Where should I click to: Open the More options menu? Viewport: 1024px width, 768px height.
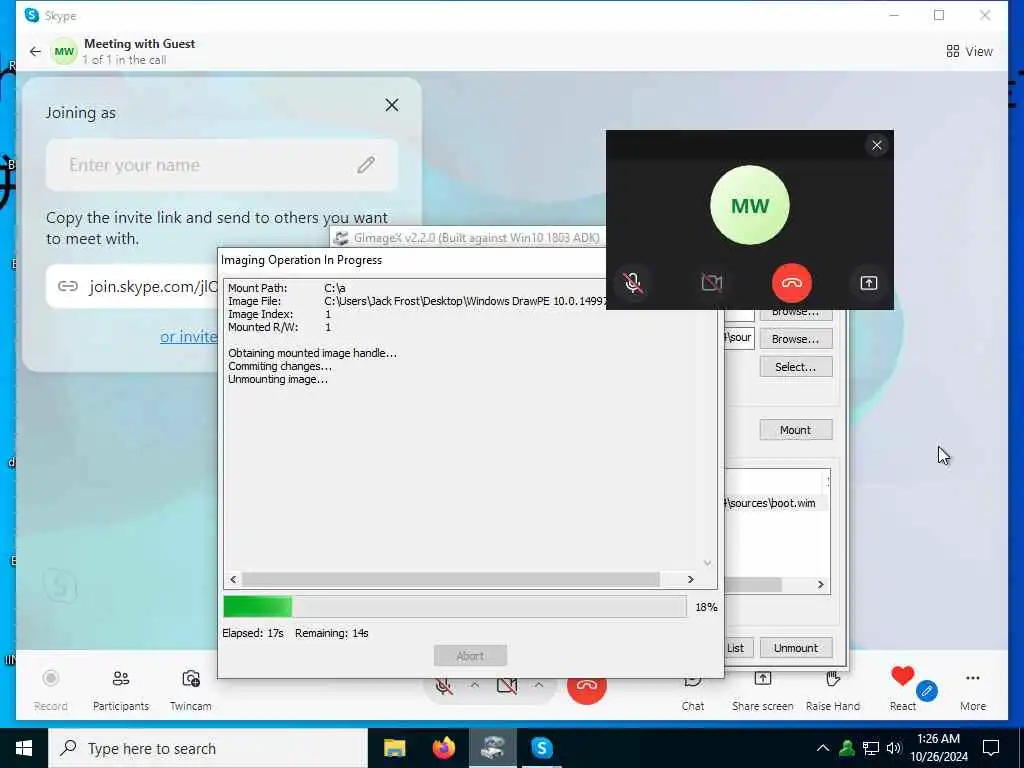click(x=972, y=691)
